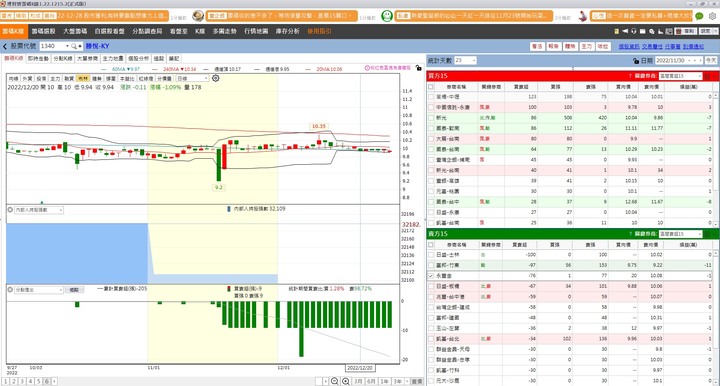
Task: Go back with the arrow beside 股票代號
Action: 5,46
